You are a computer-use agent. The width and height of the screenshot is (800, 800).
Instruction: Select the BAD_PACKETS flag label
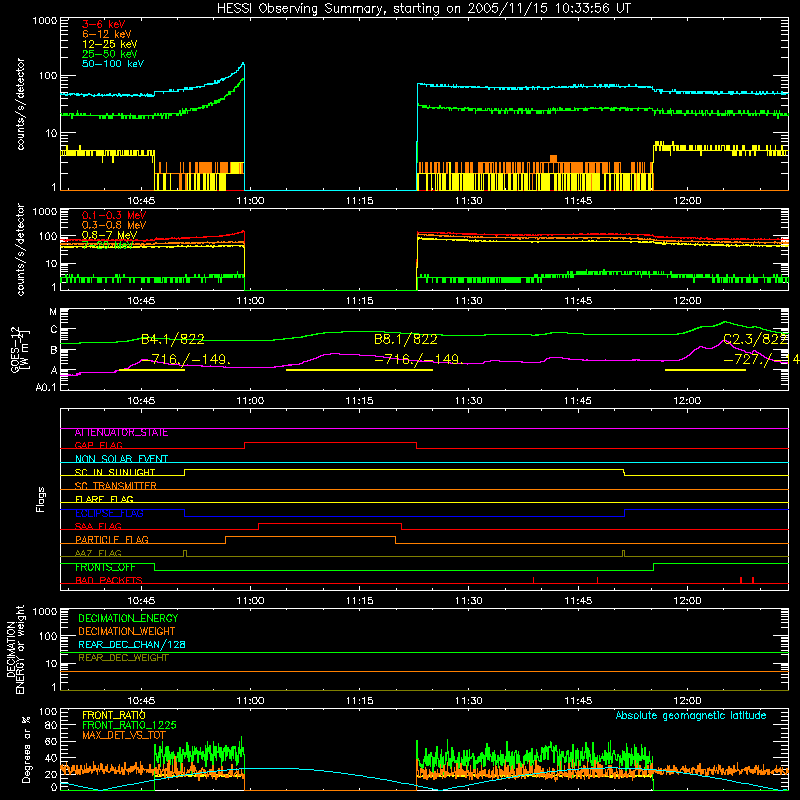point(109,580)
